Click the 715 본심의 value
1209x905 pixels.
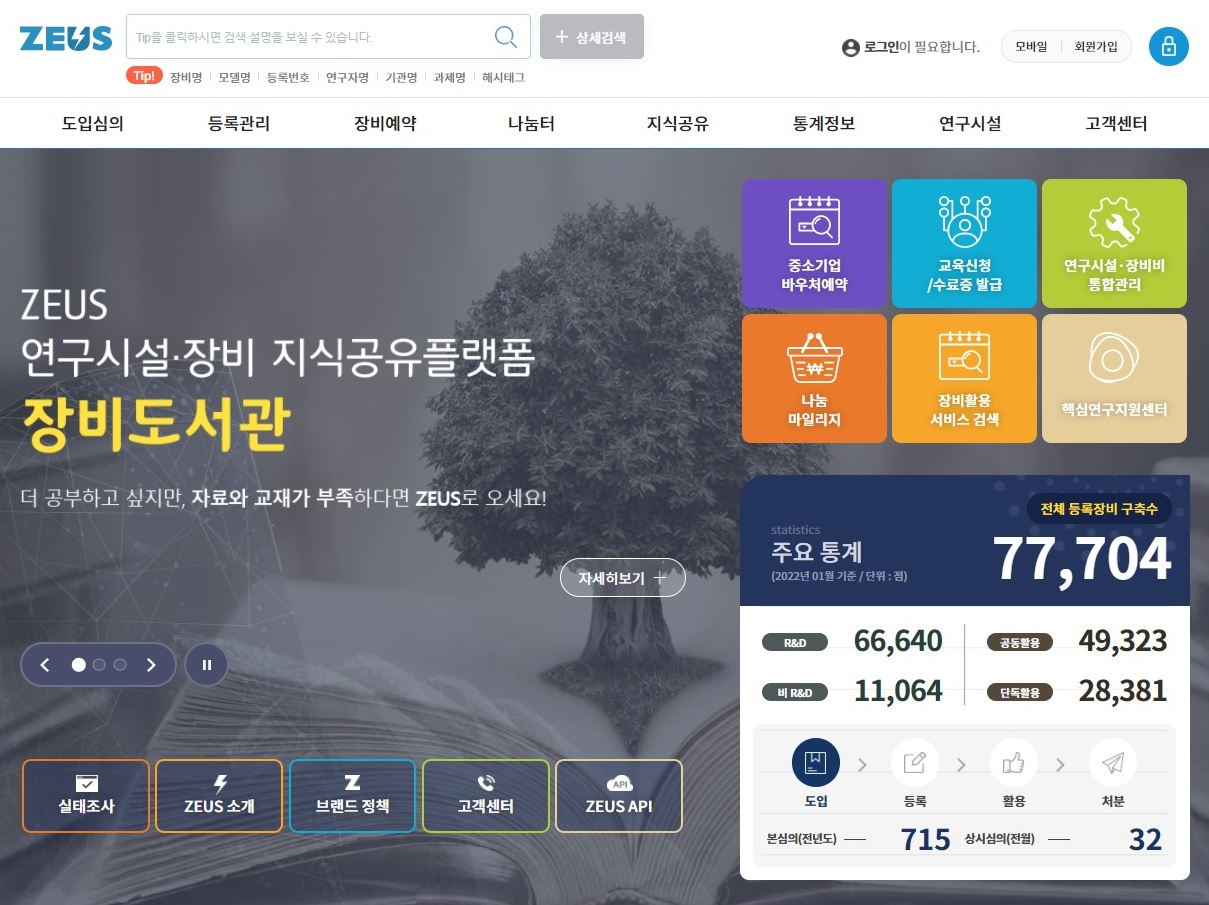coord(925,839)
